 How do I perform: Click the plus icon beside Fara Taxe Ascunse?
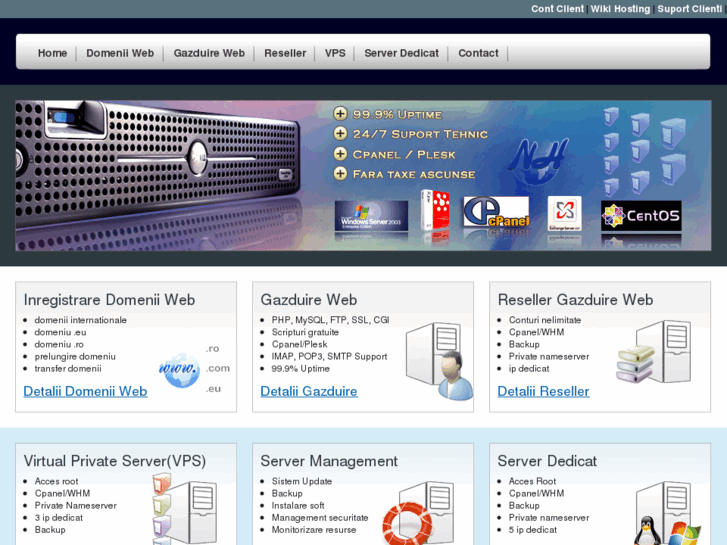[340, 174]
